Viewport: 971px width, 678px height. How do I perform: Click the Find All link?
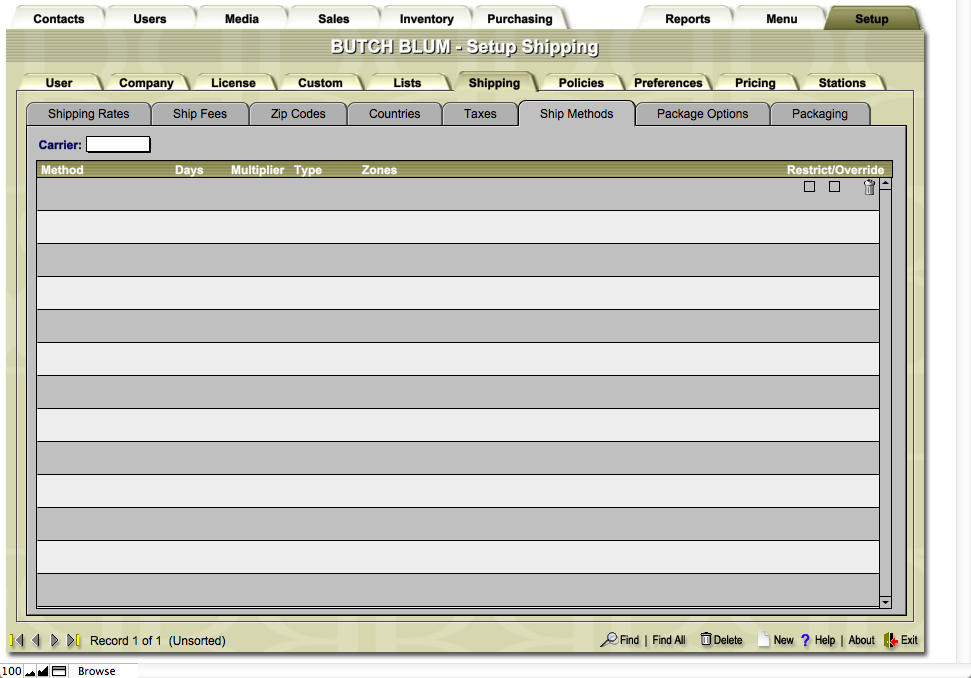coord(669,640)
